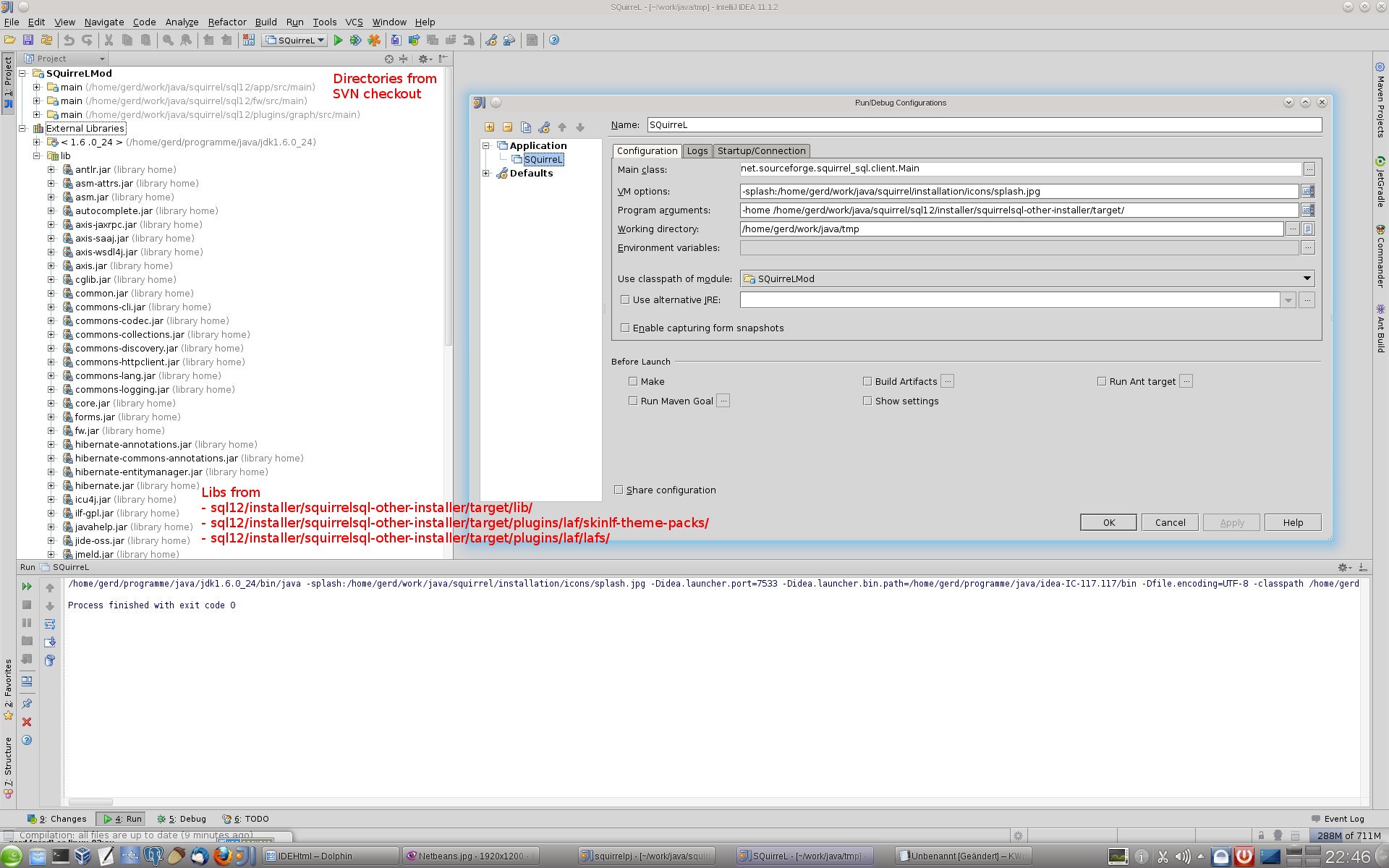Copy the selected configuration using the copy icon
Viewport: 1389px width, 868px height.
527,127
